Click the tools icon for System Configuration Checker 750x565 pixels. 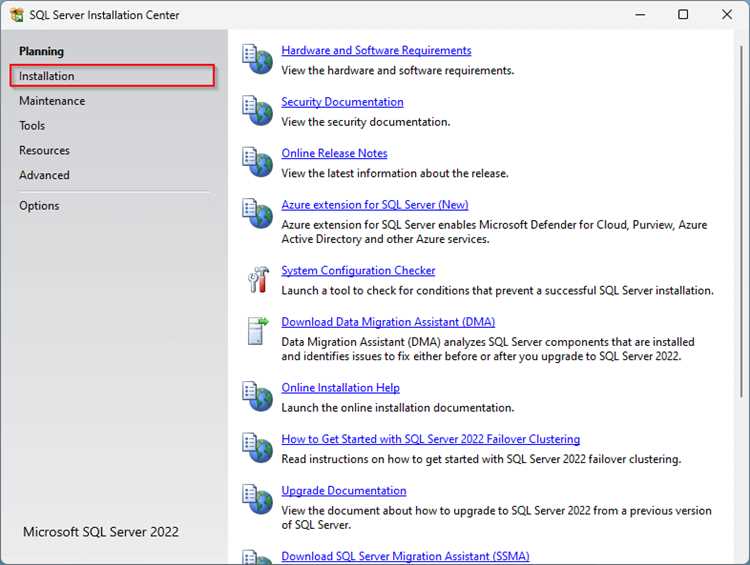pyautogui.click(x=258, y=279)
